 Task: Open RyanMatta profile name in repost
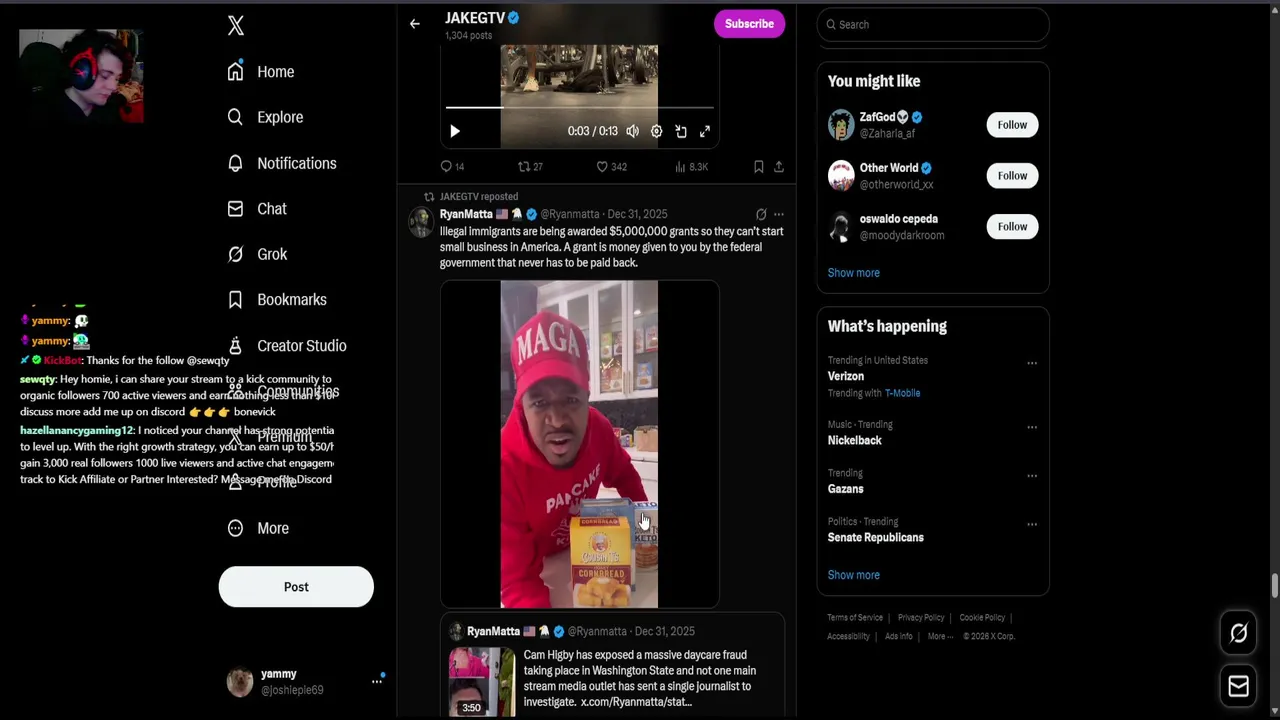pyautogui.click(x=466, y=214)
